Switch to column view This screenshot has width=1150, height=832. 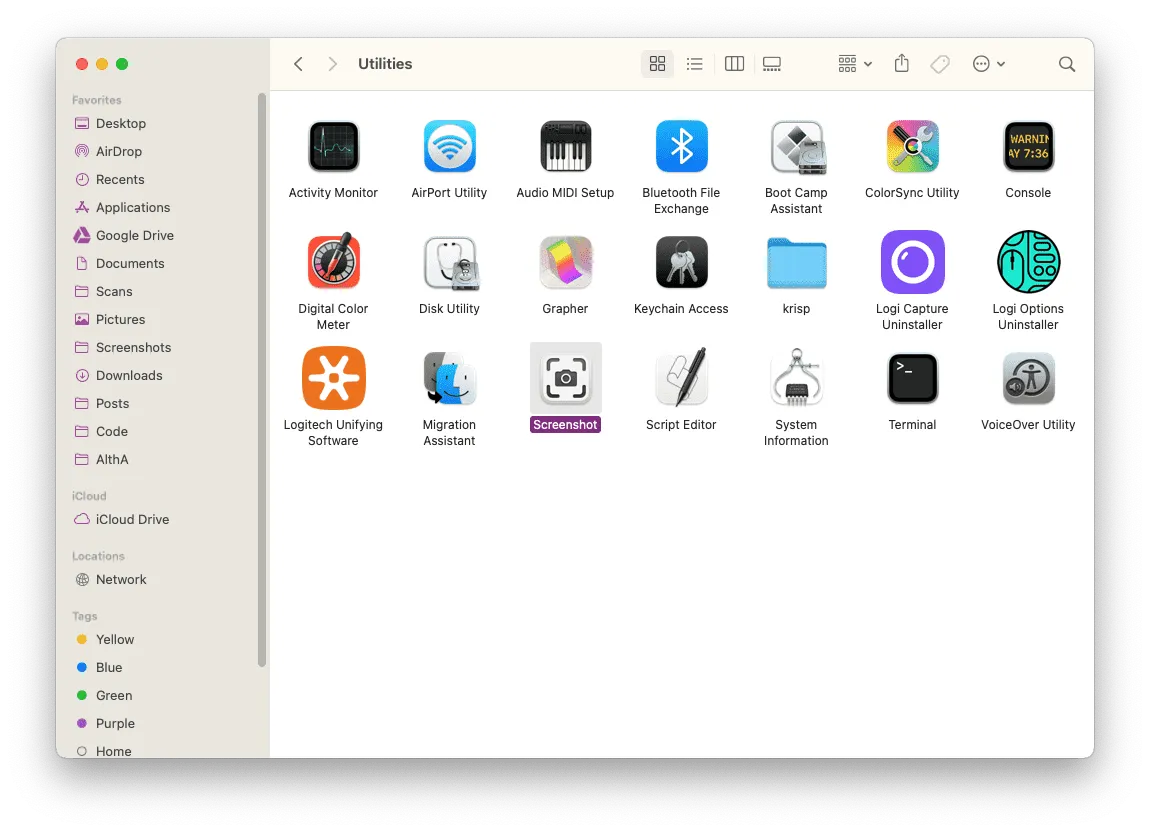734,63
